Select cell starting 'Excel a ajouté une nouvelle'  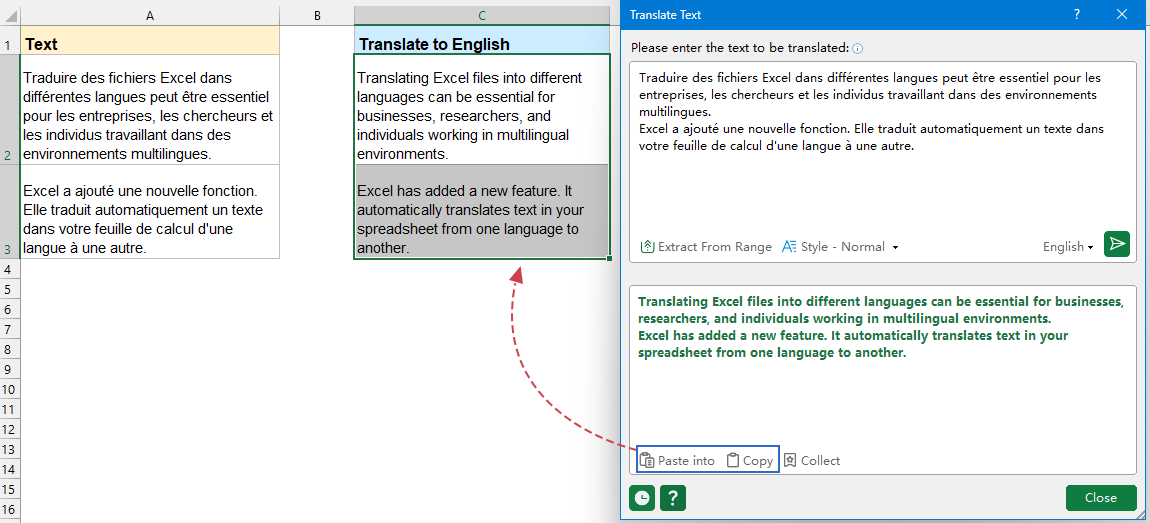150,211
